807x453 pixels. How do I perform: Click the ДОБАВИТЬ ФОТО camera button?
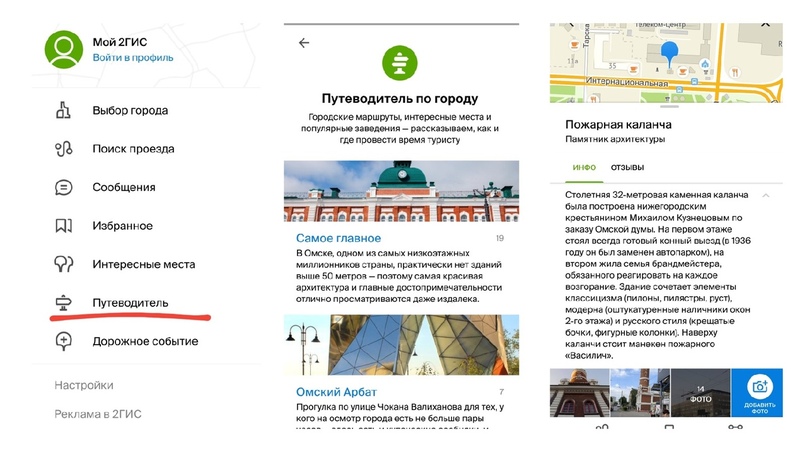click(757, 392)
